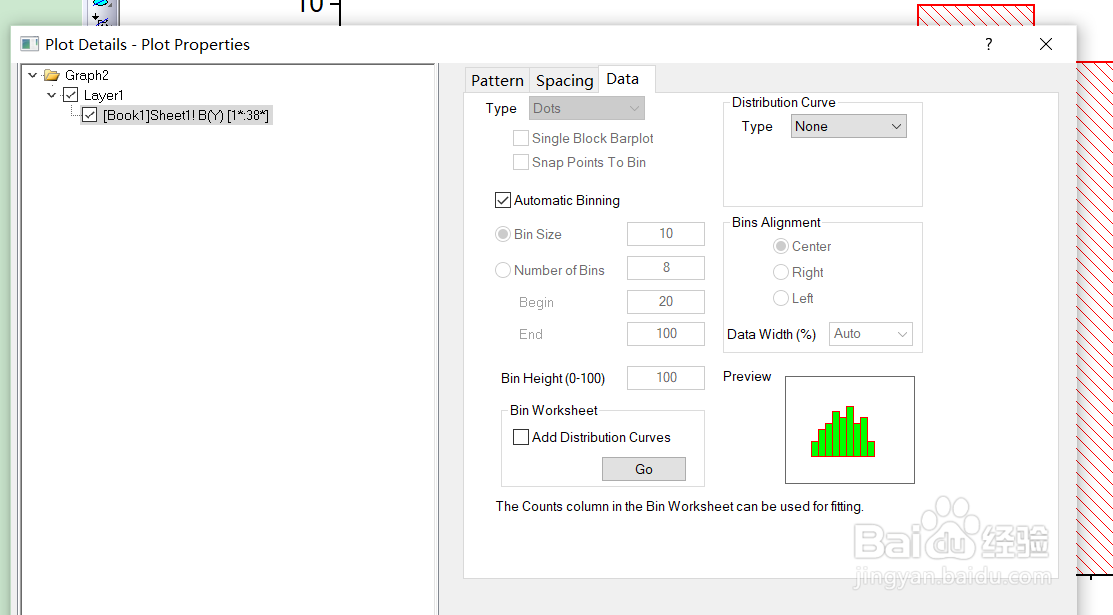Uncheck Automatic Binning
This screenshot has width=1113, height=615.
pos(503,200)
